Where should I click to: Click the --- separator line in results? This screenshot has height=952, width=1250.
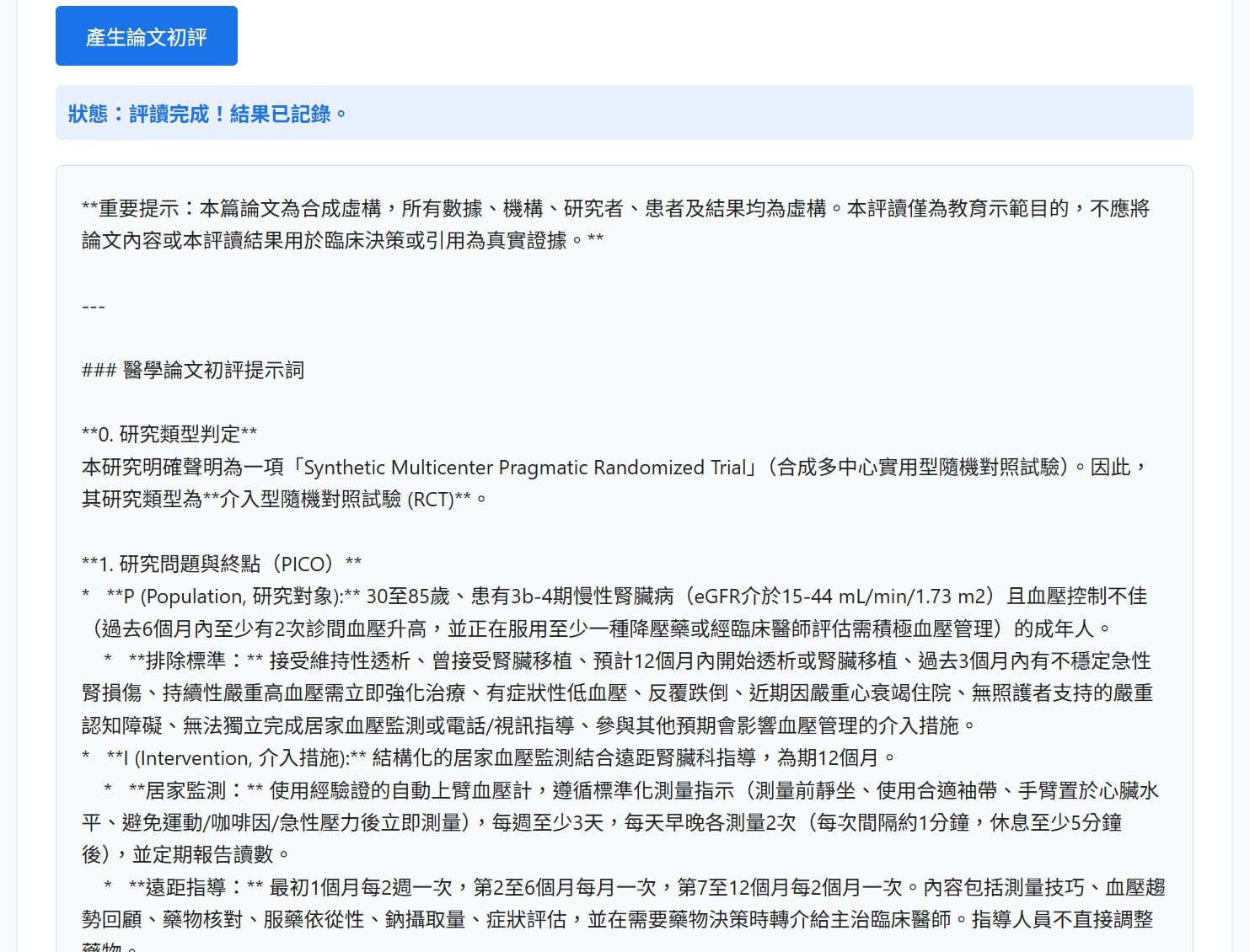pos(94,306)
